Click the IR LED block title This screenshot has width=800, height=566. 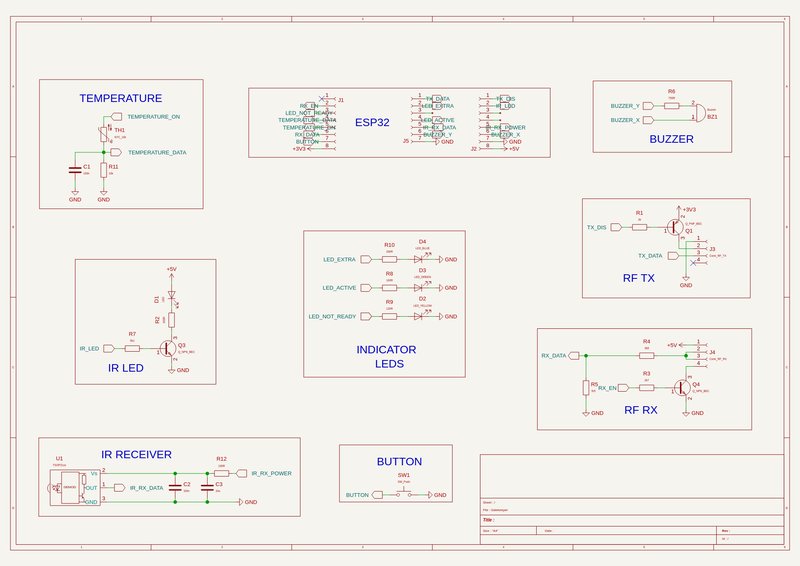click(x=126, y=368)
